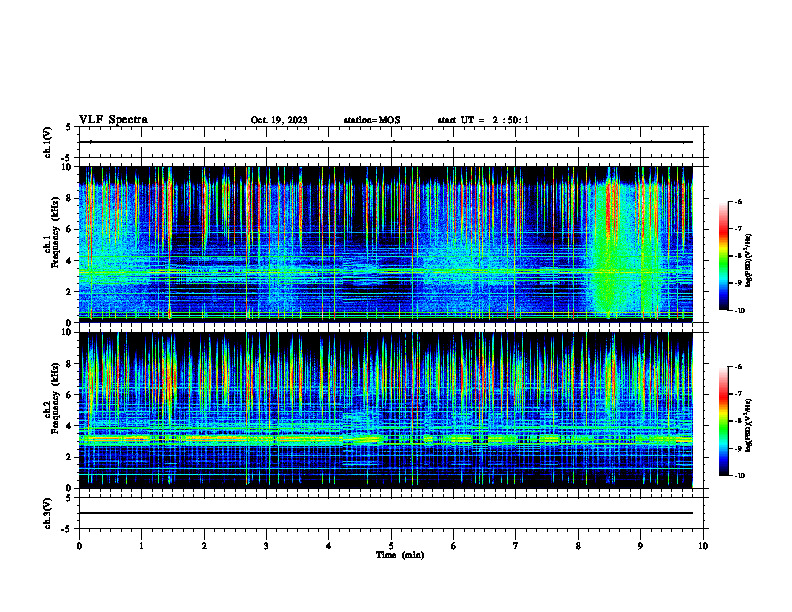Click the ch.1 voltage trace line
The image size is (792, 612).
tap(385, 142)
